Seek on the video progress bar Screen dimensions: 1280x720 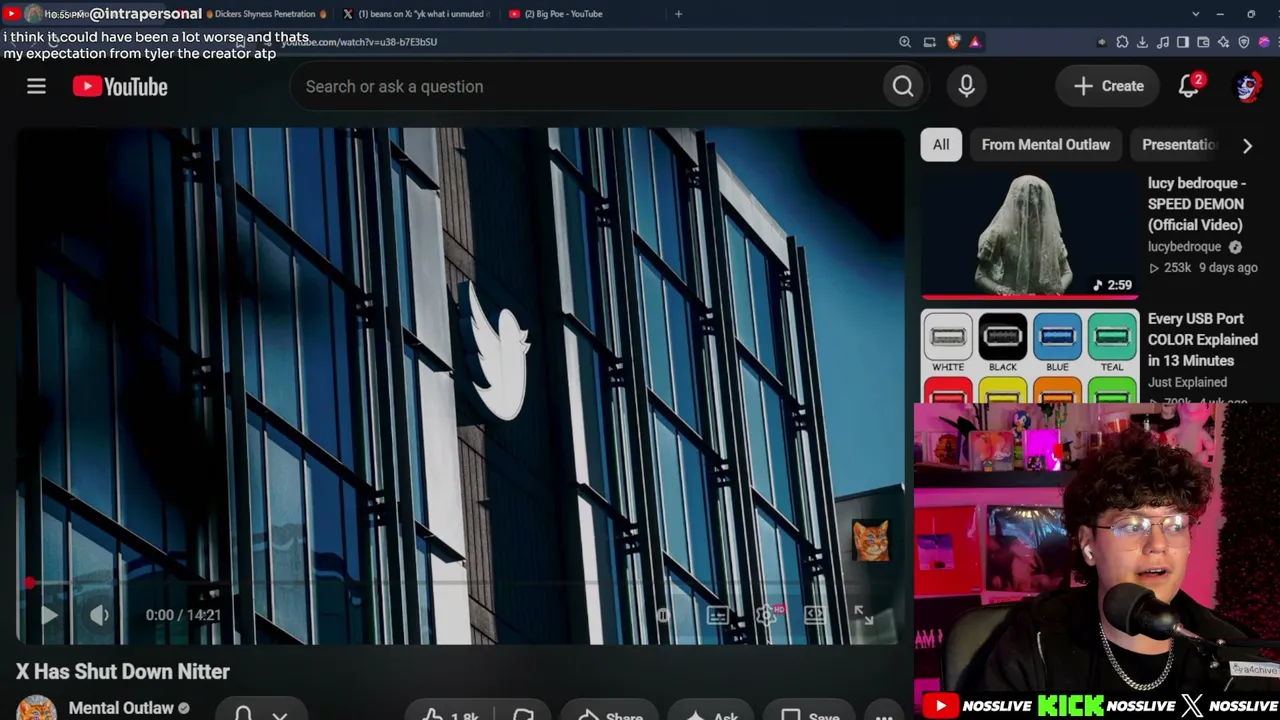pos(458,582)
